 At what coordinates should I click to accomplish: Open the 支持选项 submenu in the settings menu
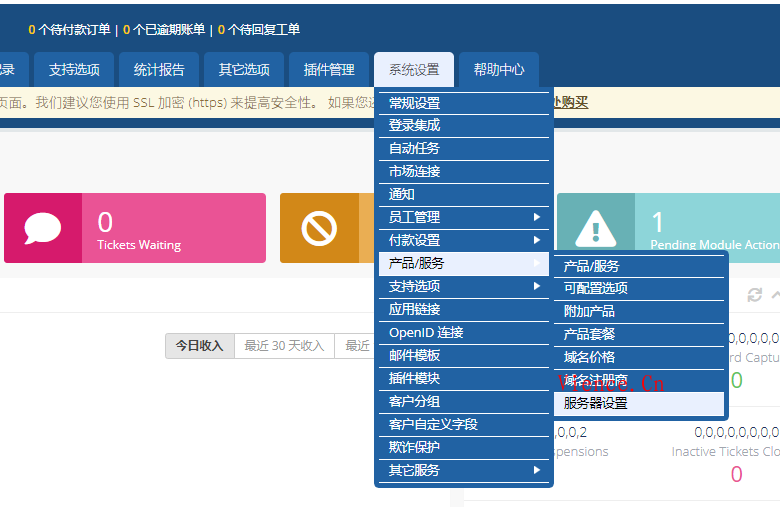pos(463,286)
